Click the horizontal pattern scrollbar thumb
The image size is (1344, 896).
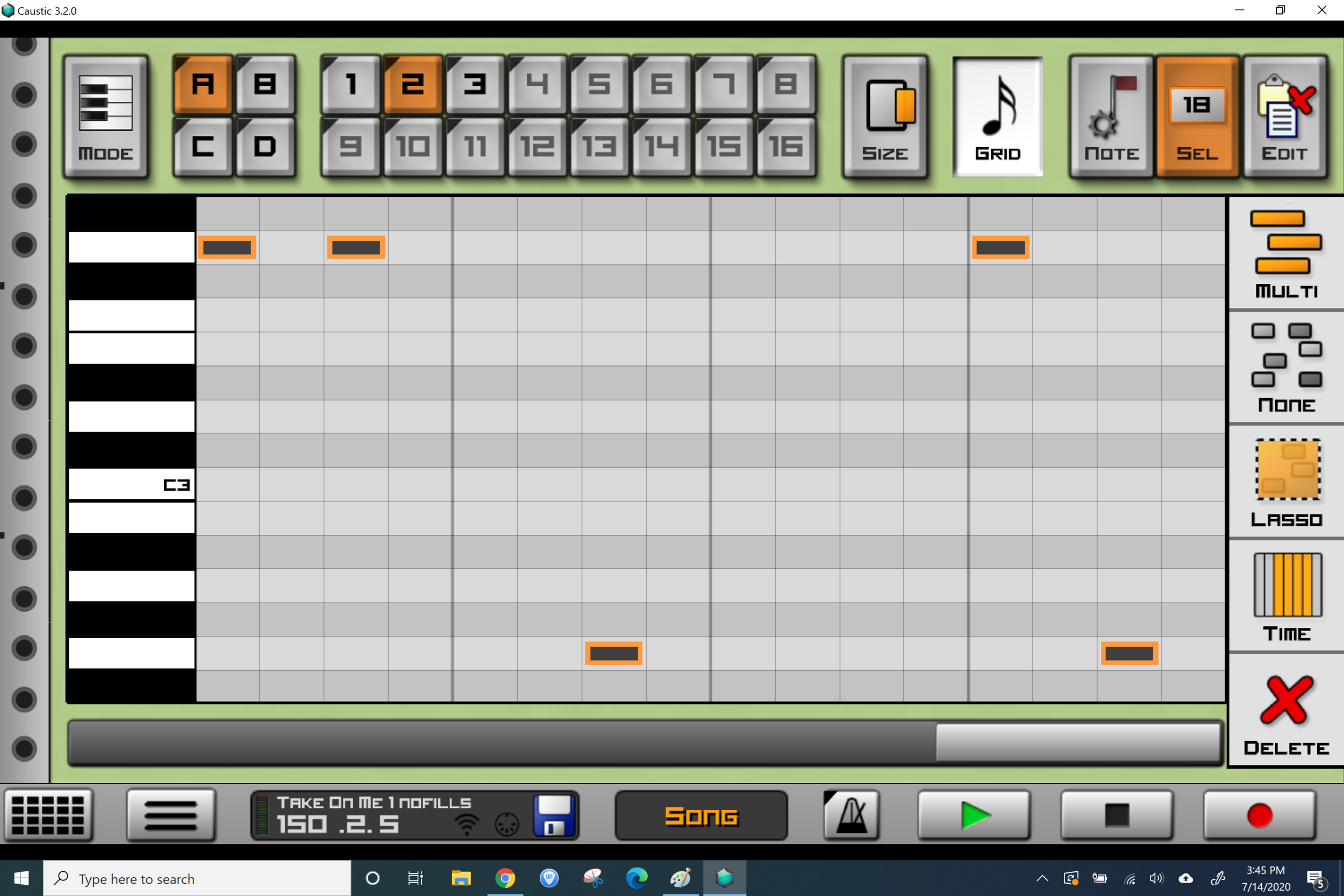(1078, 742)
